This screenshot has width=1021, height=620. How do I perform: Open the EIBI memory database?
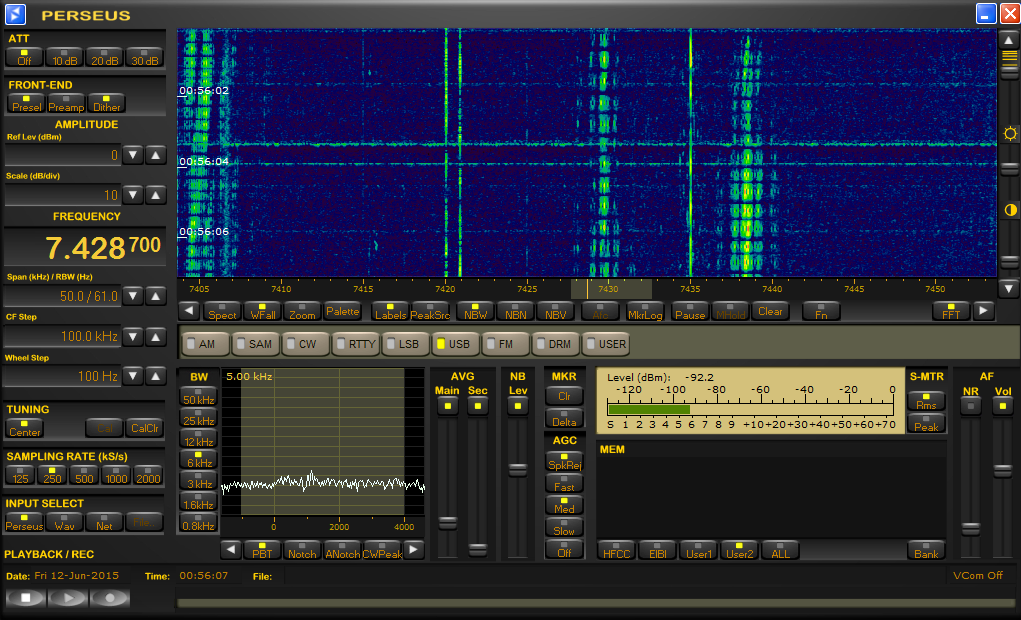[x=658, y=550]
